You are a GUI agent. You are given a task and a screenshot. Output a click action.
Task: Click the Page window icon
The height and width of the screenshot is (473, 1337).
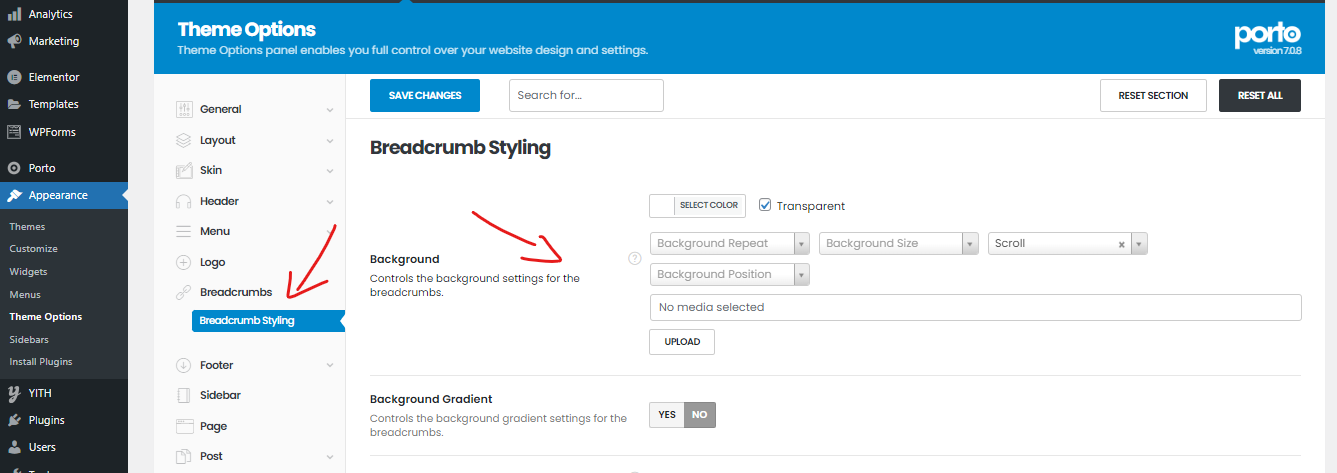[183, 426]
